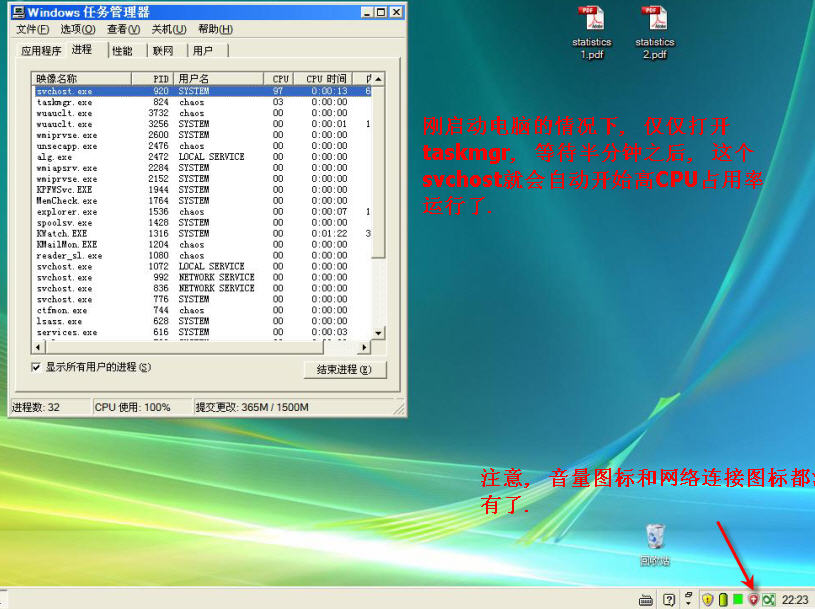Viewport: 815px width, 609px height.
Task: Select the svchost.exe row with PID 992
Action: [202, 277]
